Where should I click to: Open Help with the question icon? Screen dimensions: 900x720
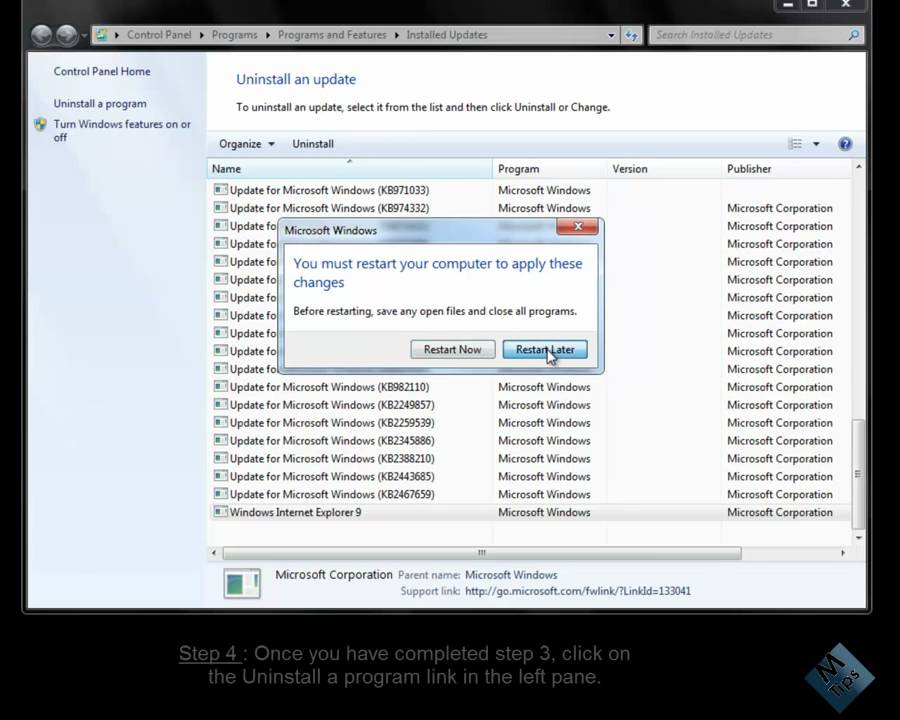point(845,144)
